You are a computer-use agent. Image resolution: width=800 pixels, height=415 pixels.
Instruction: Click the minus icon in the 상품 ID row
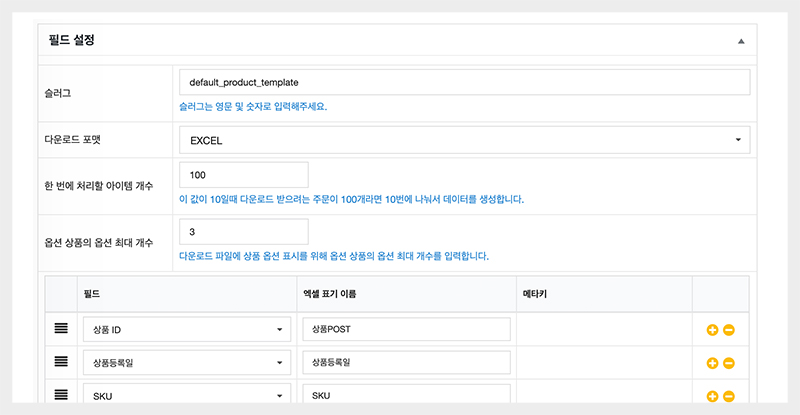coord(729,331)
